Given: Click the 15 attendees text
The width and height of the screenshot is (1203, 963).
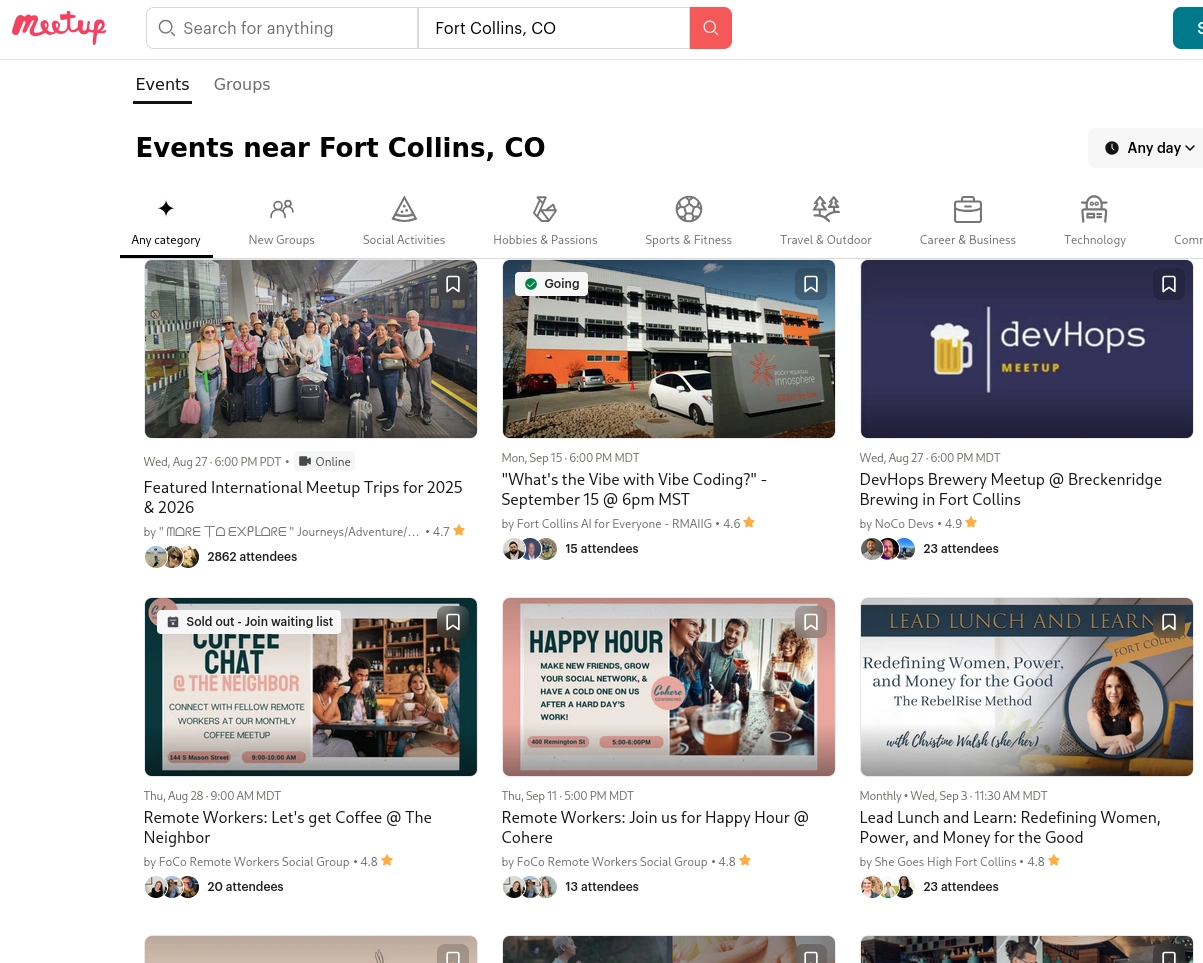Looking at the screenshot, I should coord(601,549).
